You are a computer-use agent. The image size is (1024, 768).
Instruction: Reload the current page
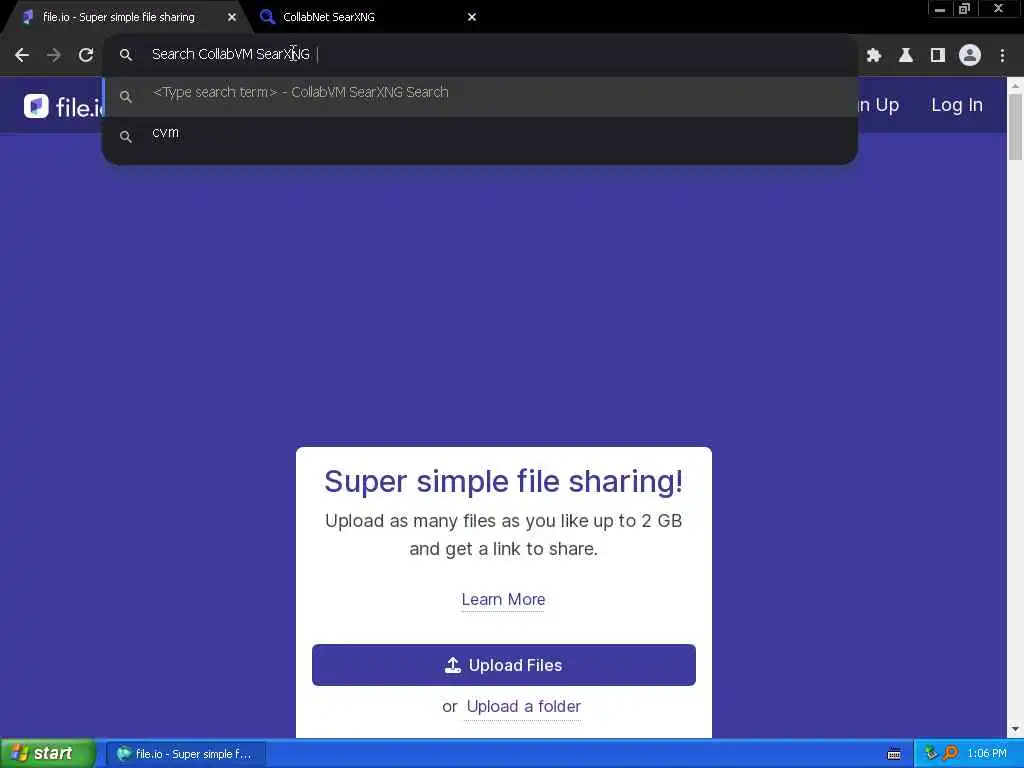click(86, 55)
